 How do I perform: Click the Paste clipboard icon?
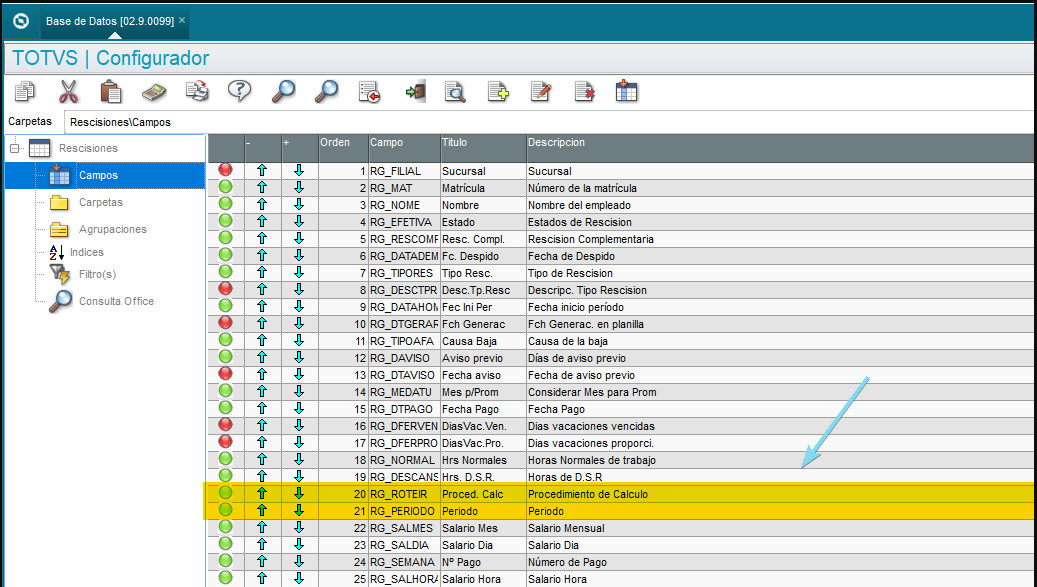pyautogui.click(x=110, y=92)
